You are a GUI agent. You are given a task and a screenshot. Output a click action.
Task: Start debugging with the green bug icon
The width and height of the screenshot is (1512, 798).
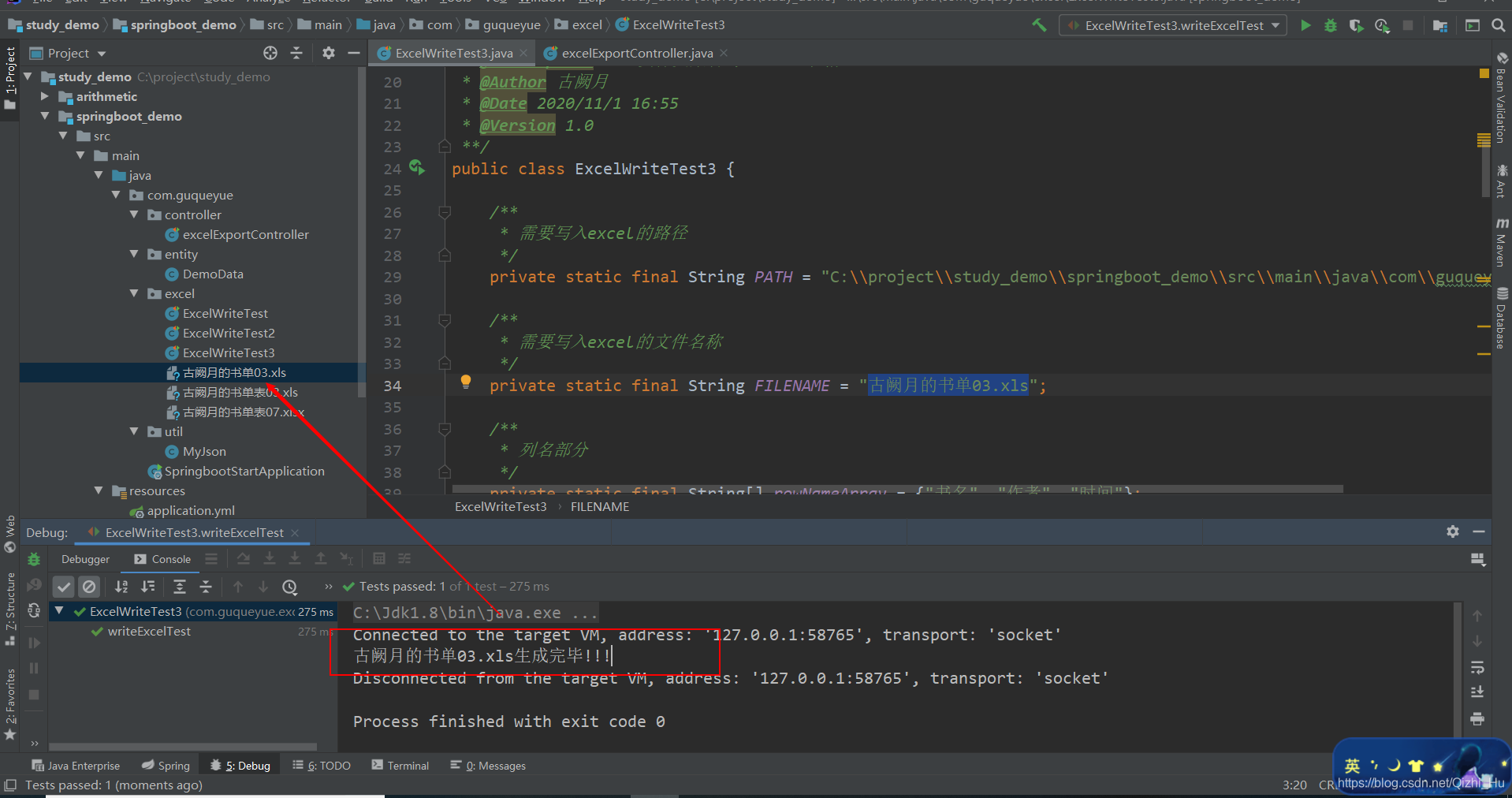point(1331,25)
